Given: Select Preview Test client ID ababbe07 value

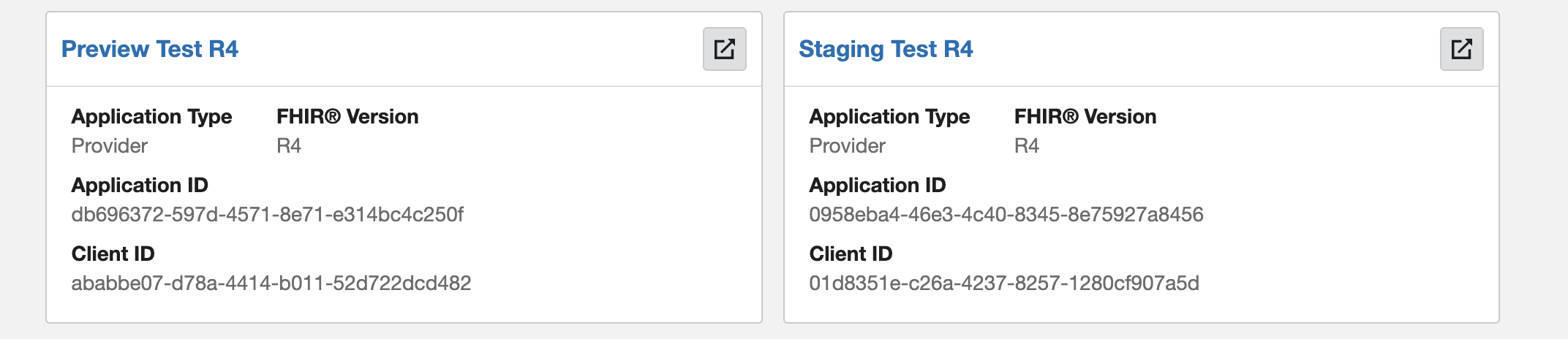Looking at the screenshot, I should pos(271,283).
